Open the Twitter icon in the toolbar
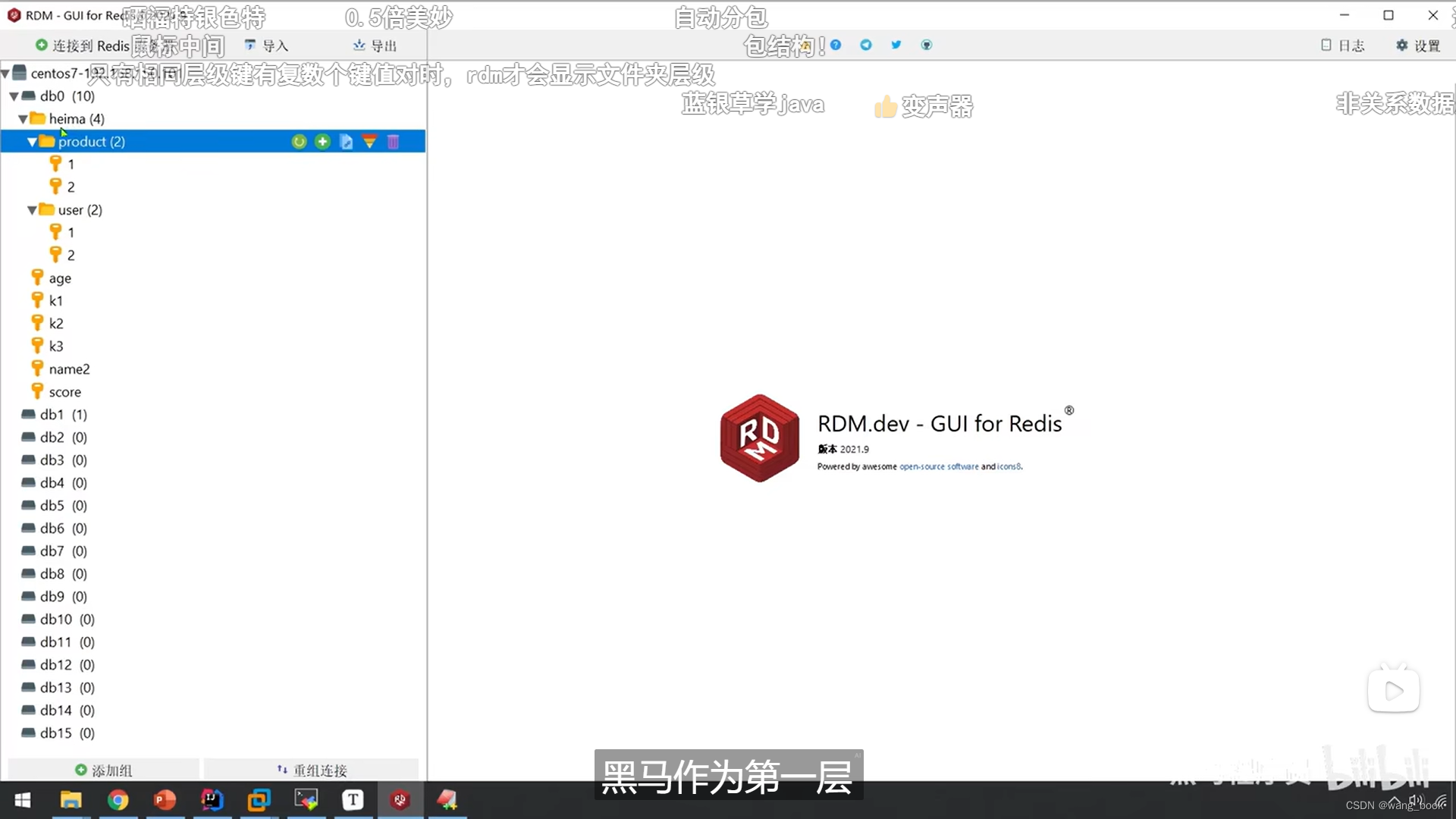The width and height of the screenshot is (1456, 819). 896,45
